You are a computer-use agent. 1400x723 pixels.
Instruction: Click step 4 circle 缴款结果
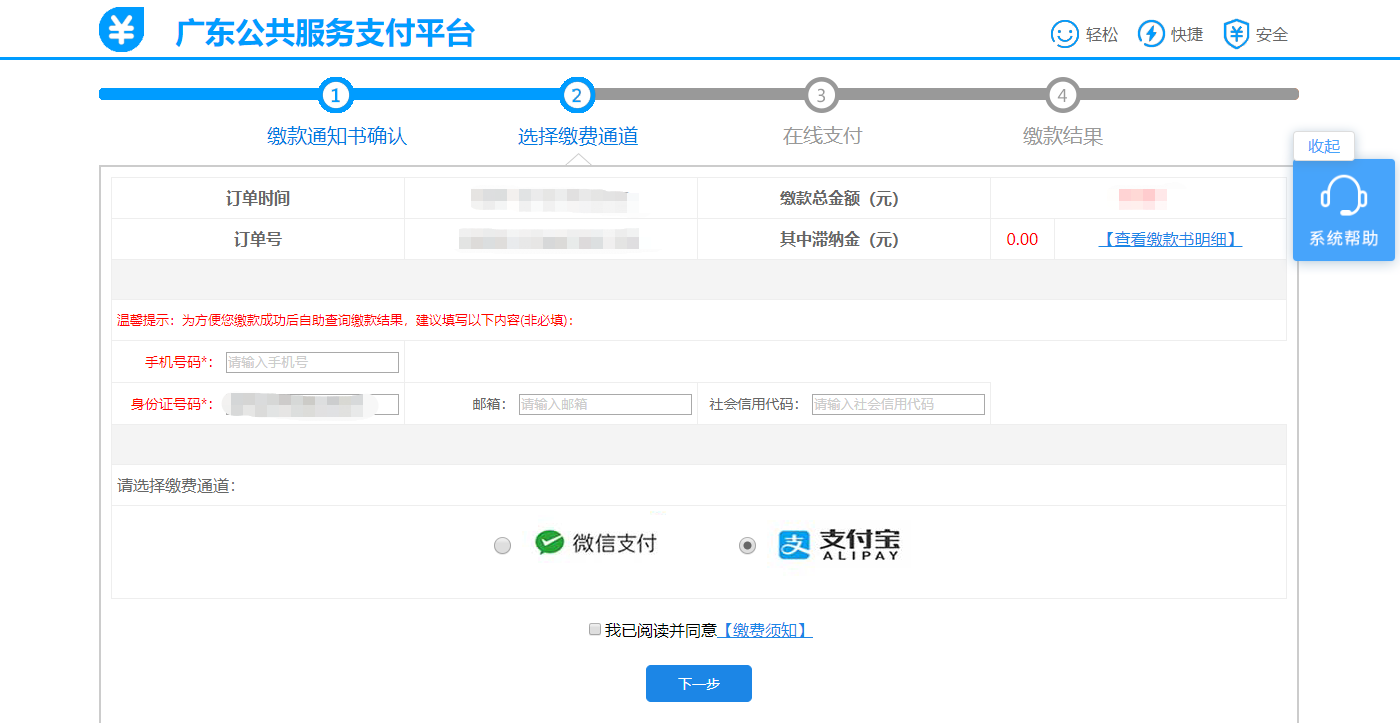(1062, 96)
